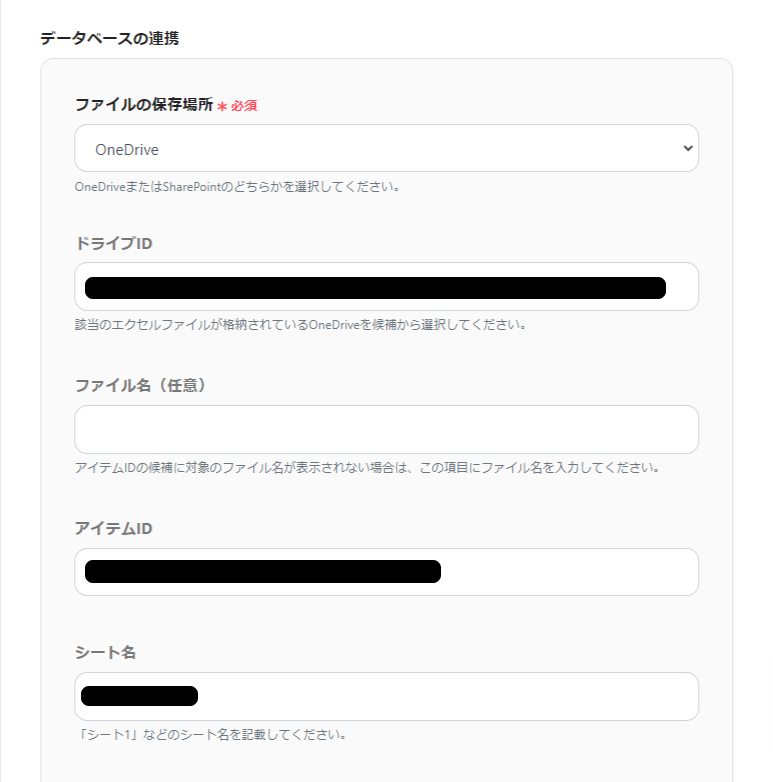Click the masked value inside the シート名 field
This screenshot has width=773, height=782.
tap(139, 696)
